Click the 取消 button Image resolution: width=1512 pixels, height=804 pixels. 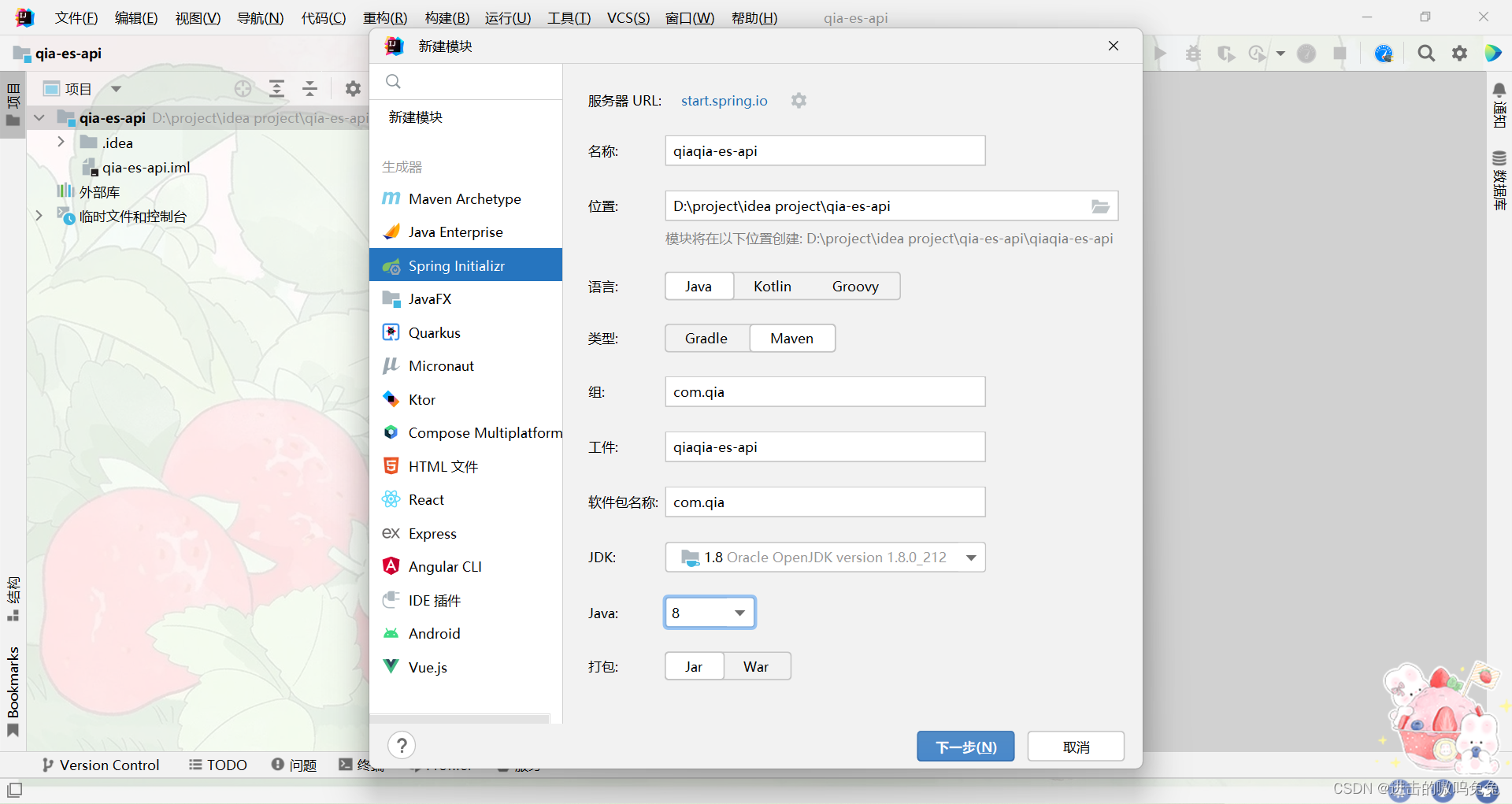coord(1076,747)
